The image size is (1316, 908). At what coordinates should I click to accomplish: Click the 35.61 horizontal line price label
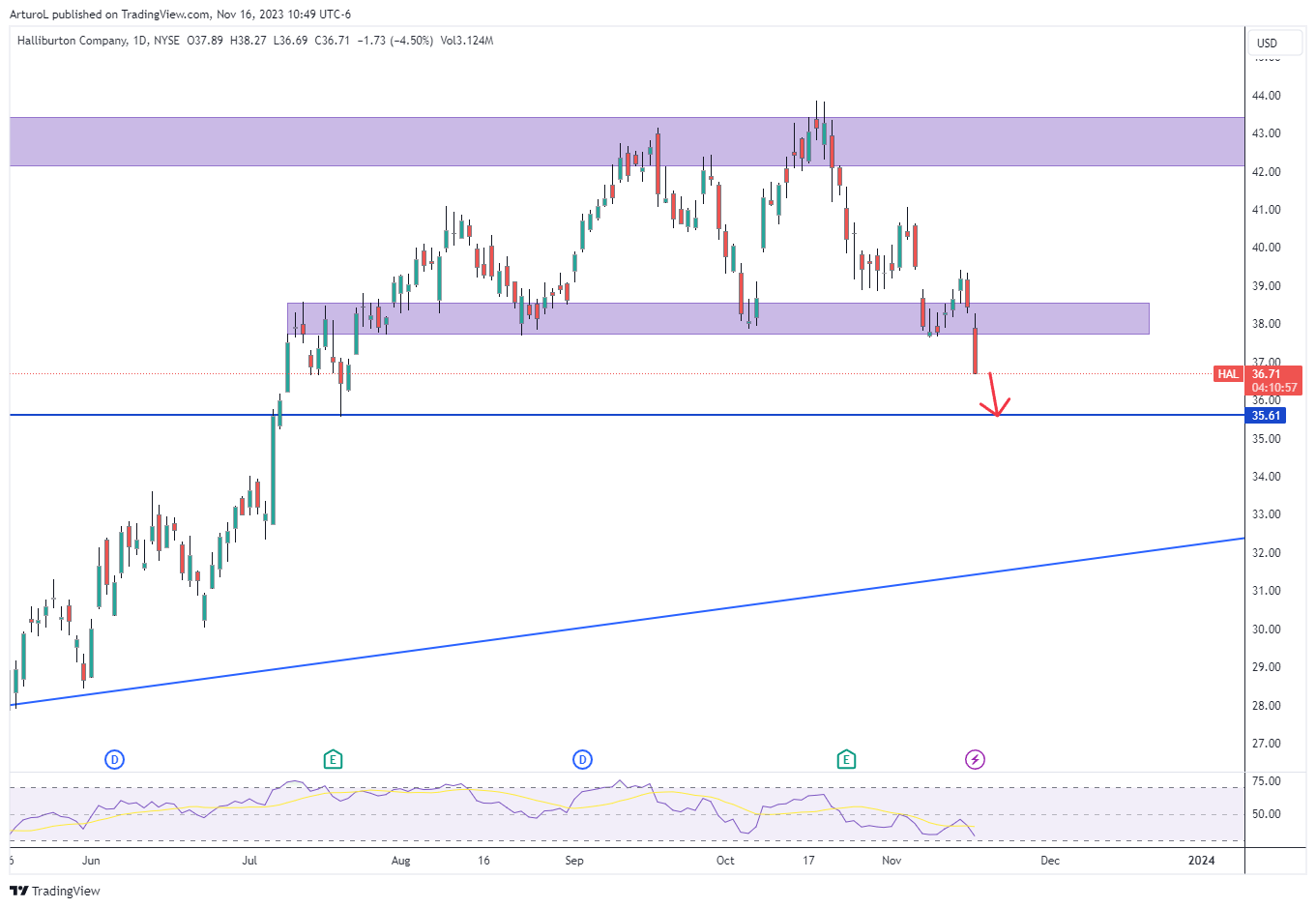1266,416
